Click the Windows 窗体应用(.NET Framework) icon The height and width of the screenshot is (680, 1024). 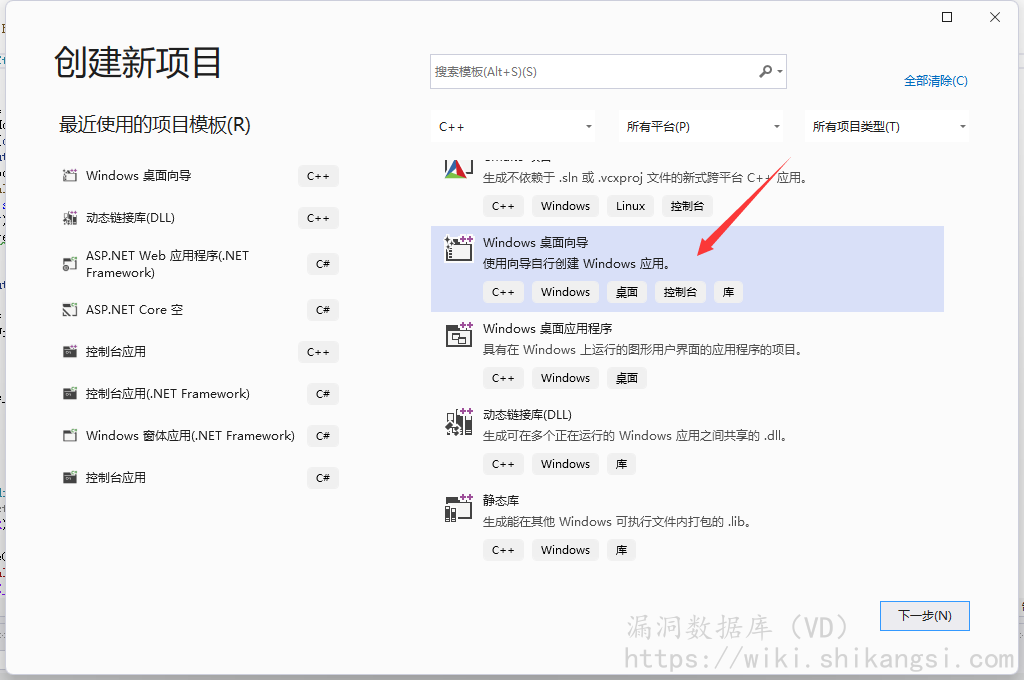click(70, 436)
